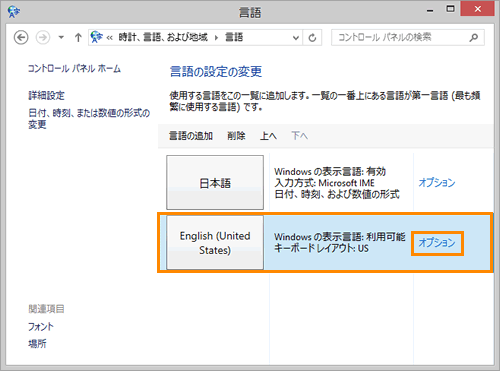Open コントロール パネル ホーム link
Image resolution: width=500 pixels, height=371 pixels.
[x=74, y=69]
